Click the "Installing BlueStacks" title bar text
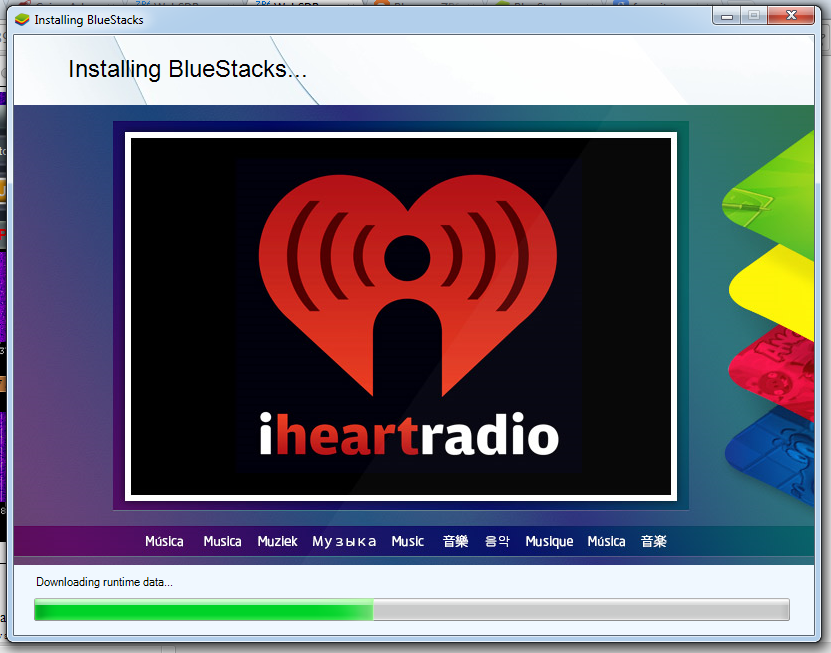Viewport: 831px width, 653px height. point(89,20)
